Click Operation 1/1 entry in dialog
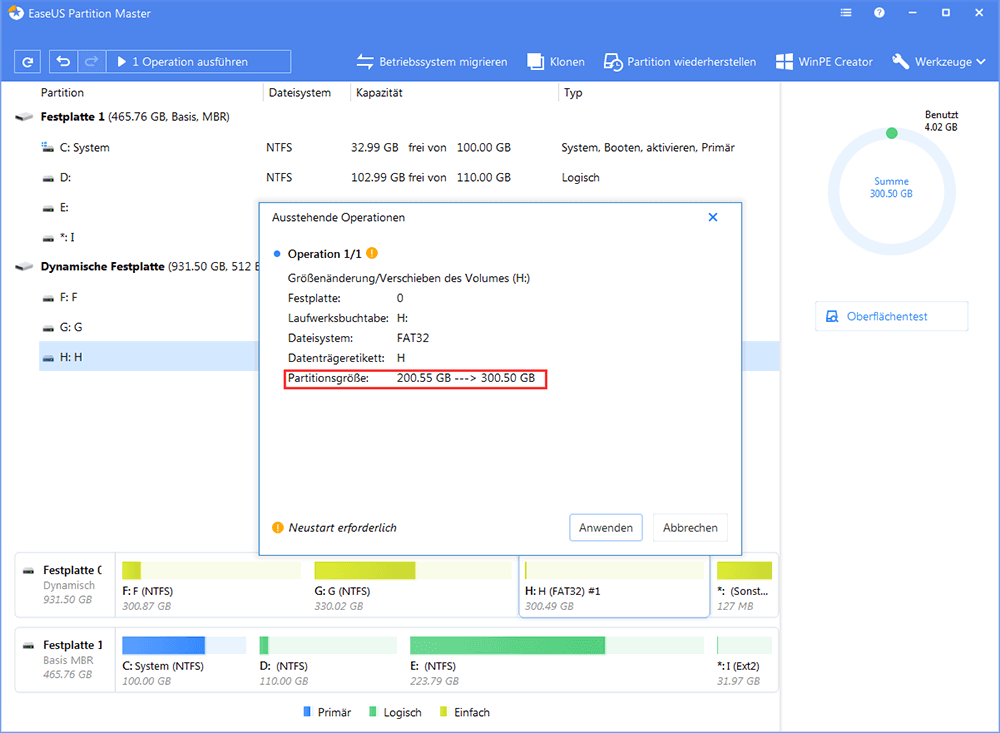This screenshot has height=733, width=1000. 324,254
